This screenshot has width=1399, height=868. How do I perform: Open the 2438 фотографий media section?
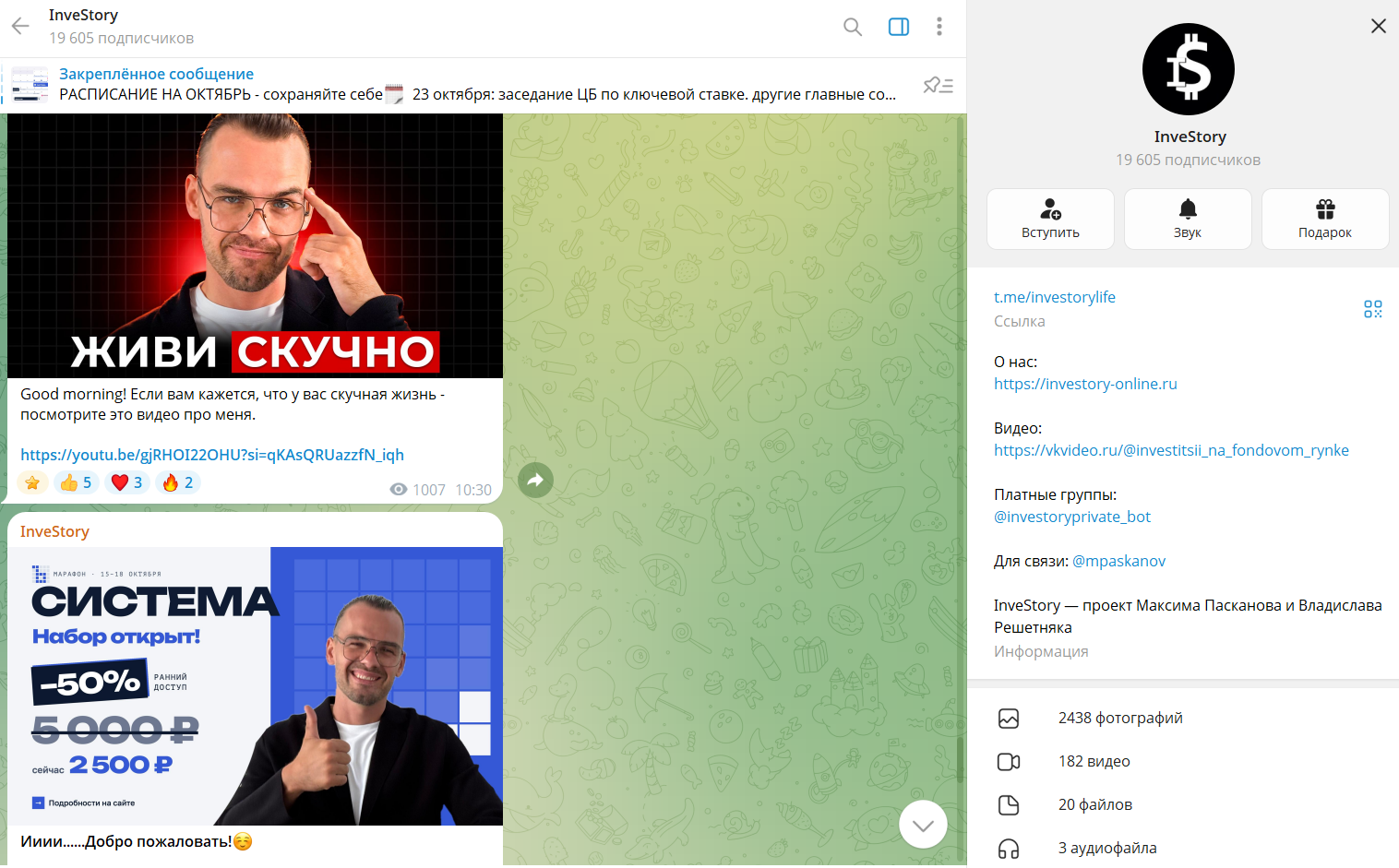(1183, 719)
